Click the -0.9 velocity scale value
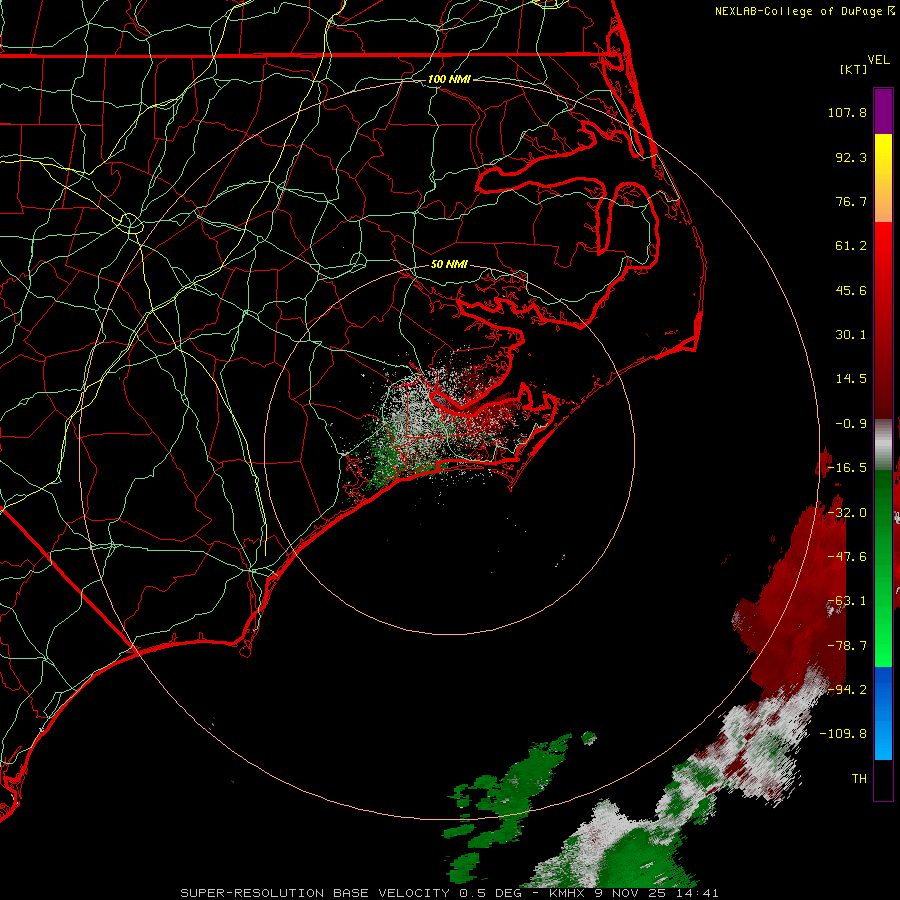Image resolution: width=900 pixels, height=900 pixels. click(x=851, y=424)
